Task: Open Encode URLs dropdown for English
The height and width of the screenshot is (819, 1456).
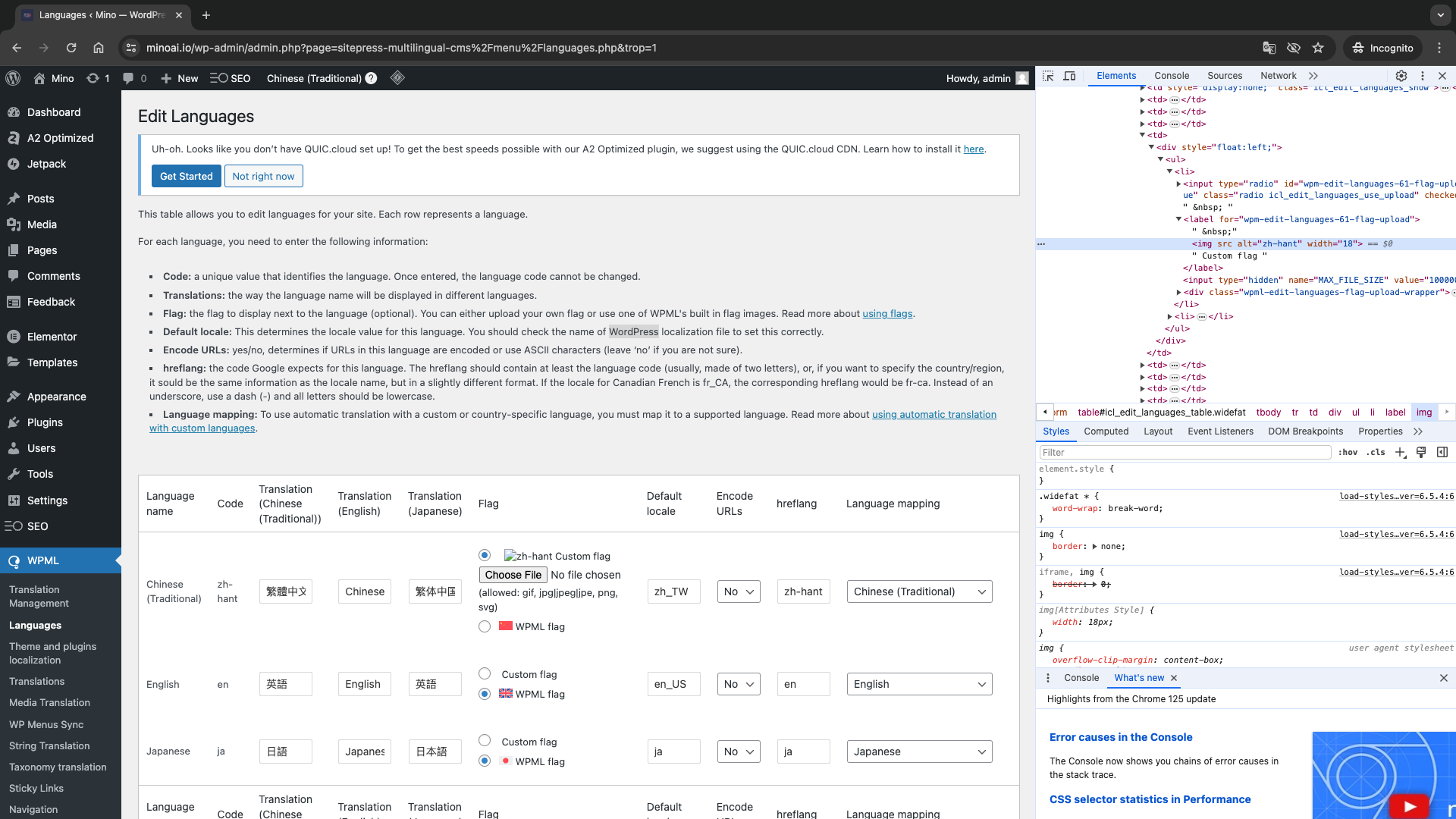Action: (x=739, y=684)
